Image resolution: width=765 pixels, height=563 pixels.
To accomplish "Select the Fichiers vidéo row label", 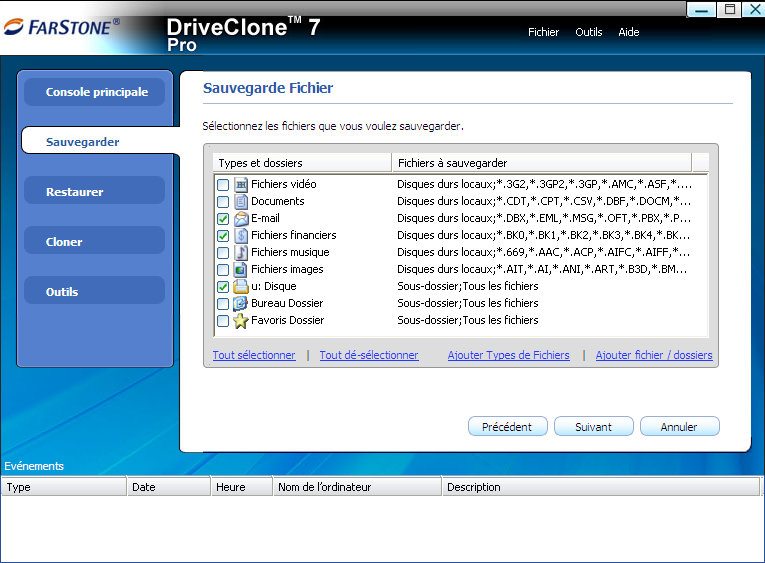I will pyautogui.click(x=283, y=184).
